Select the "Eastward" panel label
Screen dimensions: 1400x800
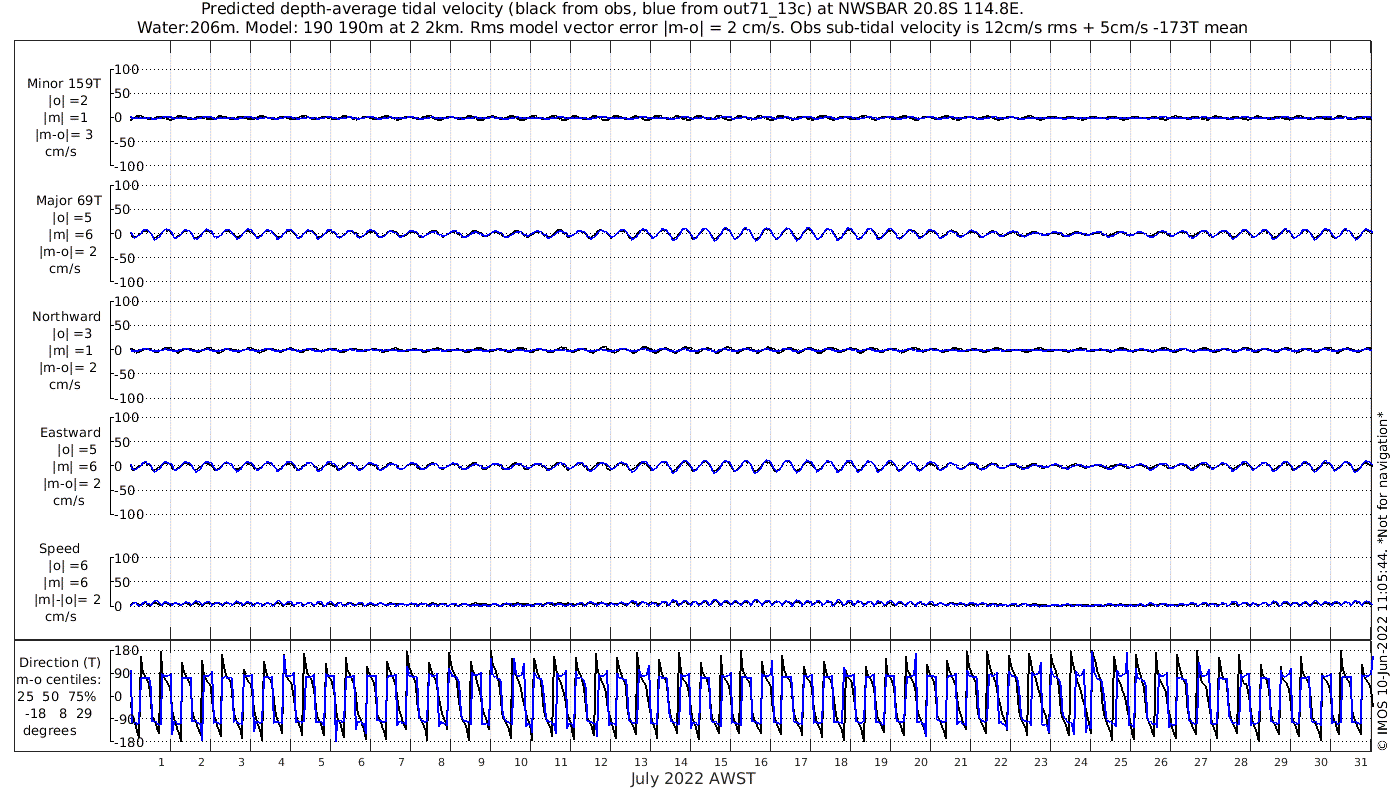click(x=70, y=433)
